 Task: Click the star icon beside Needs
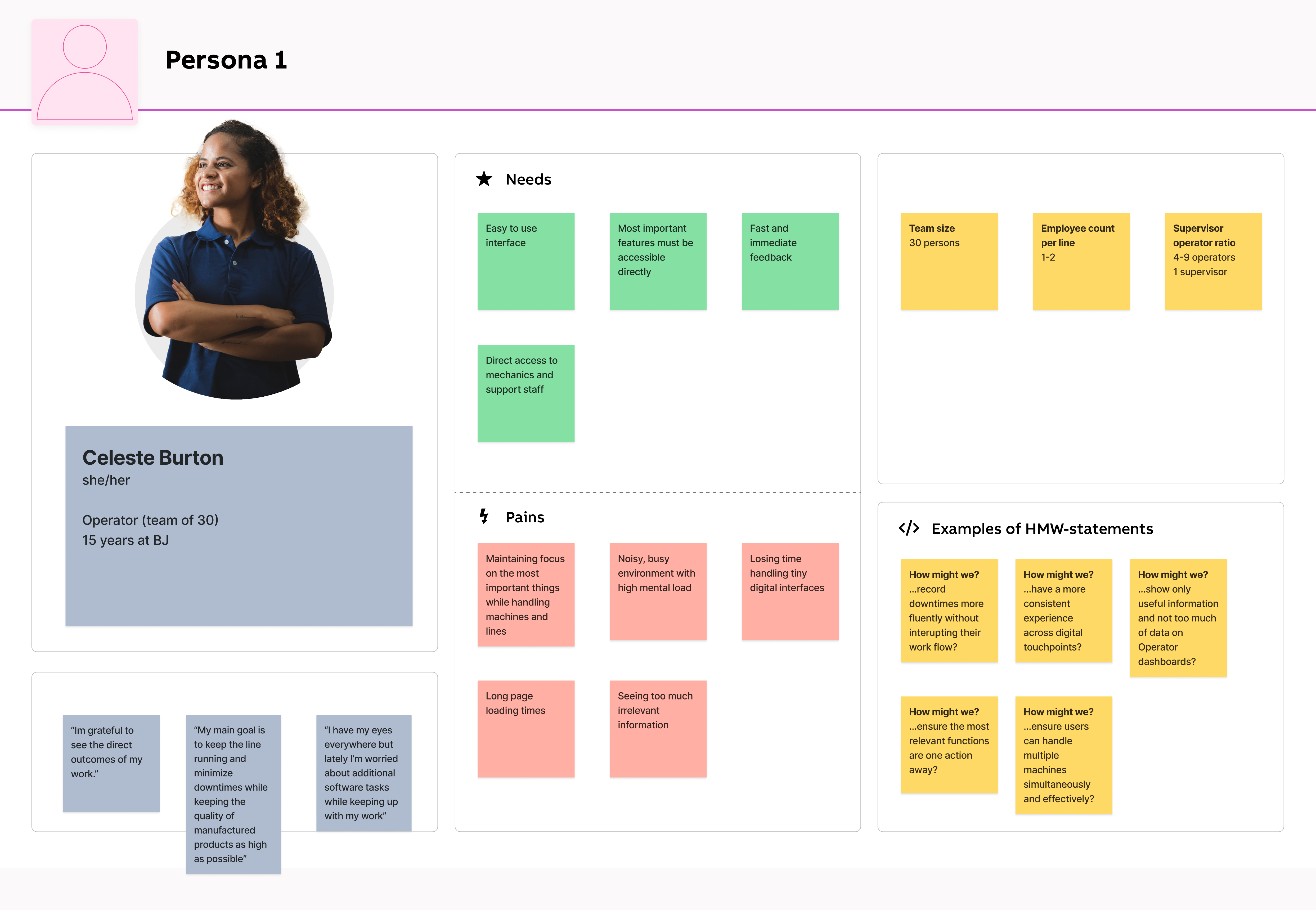pyautogui.click(x=484, y=179)
